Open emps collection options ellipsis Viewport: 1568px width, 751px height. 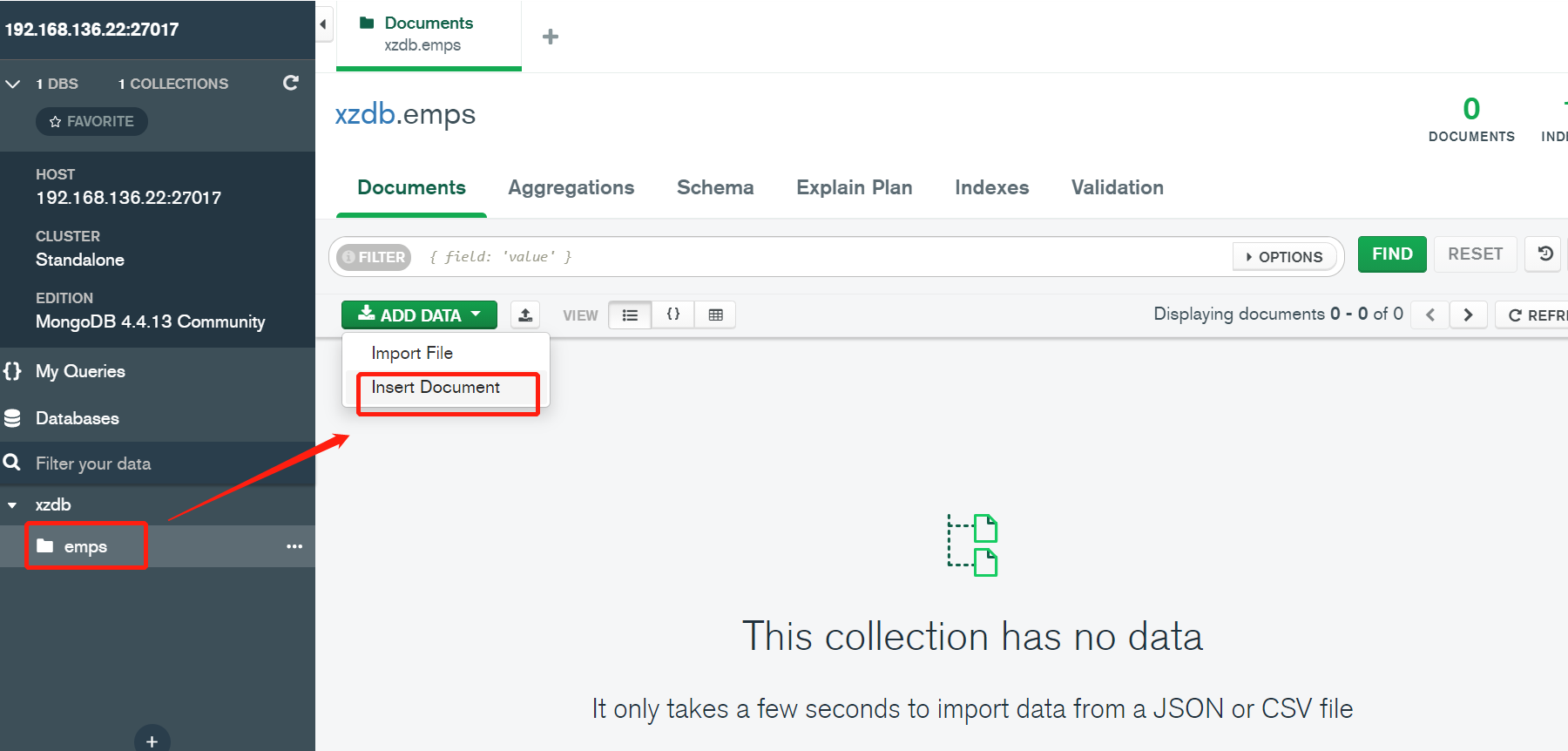click(x=294, y=546)
